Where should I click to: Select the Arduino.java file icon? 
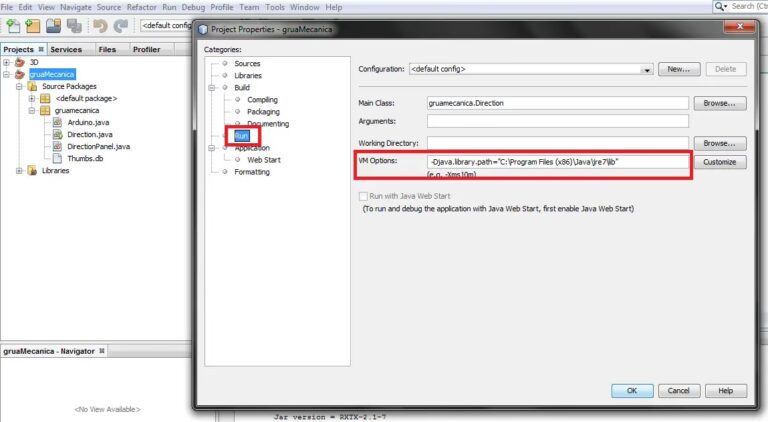click(57, 122)
